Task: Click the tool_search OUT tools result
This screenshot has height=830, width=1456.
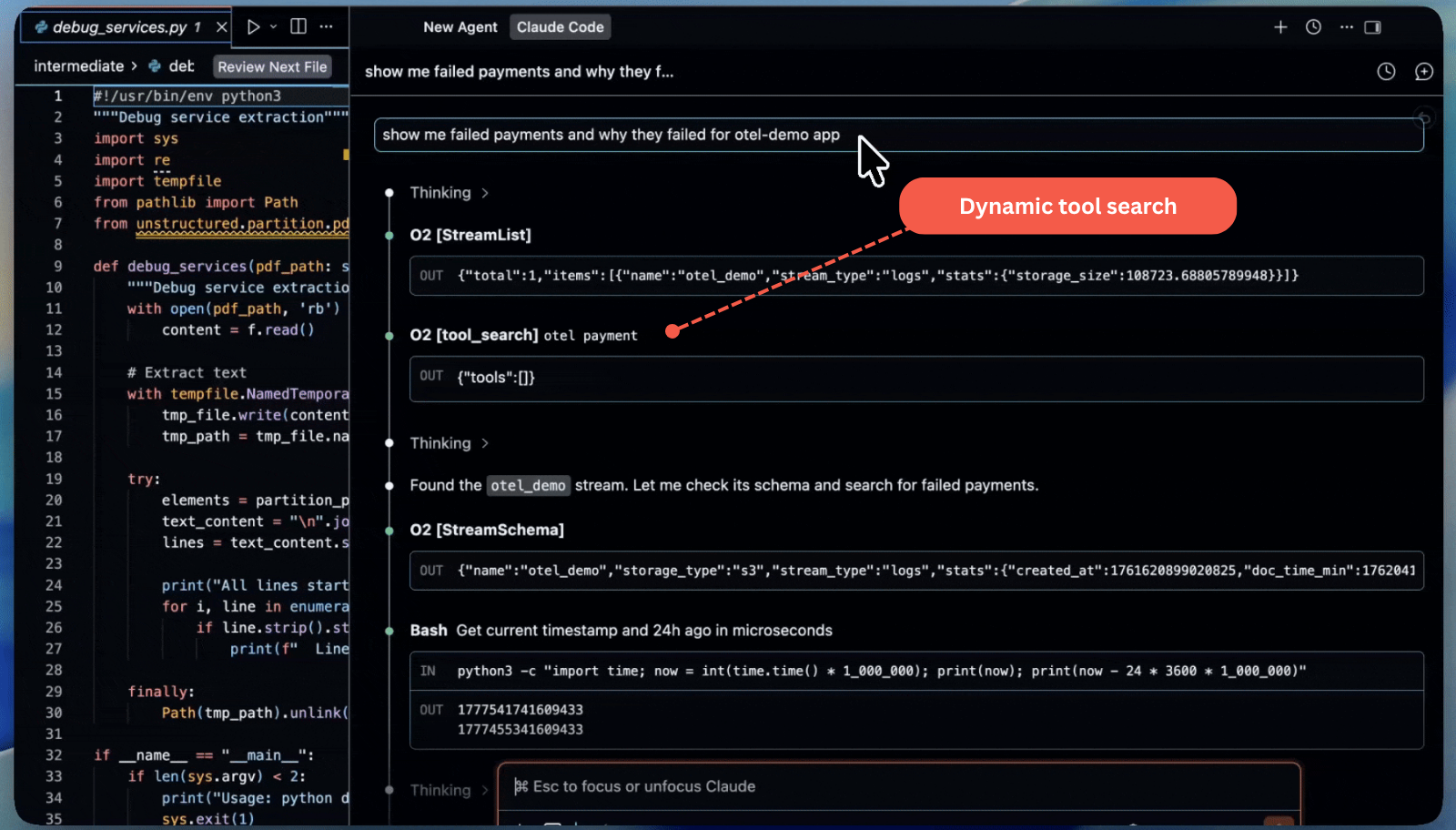Action: click(x=916, y=379)
